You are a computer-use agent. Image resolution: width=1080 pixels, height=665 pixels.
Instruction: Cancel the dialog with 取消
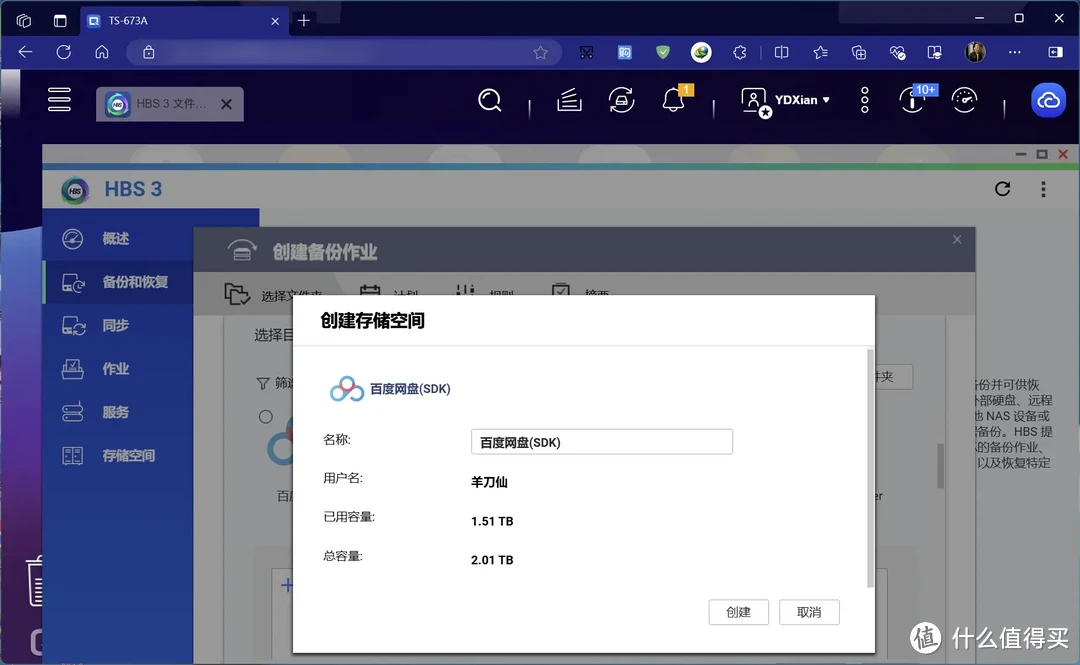click(x=809, y=612)
